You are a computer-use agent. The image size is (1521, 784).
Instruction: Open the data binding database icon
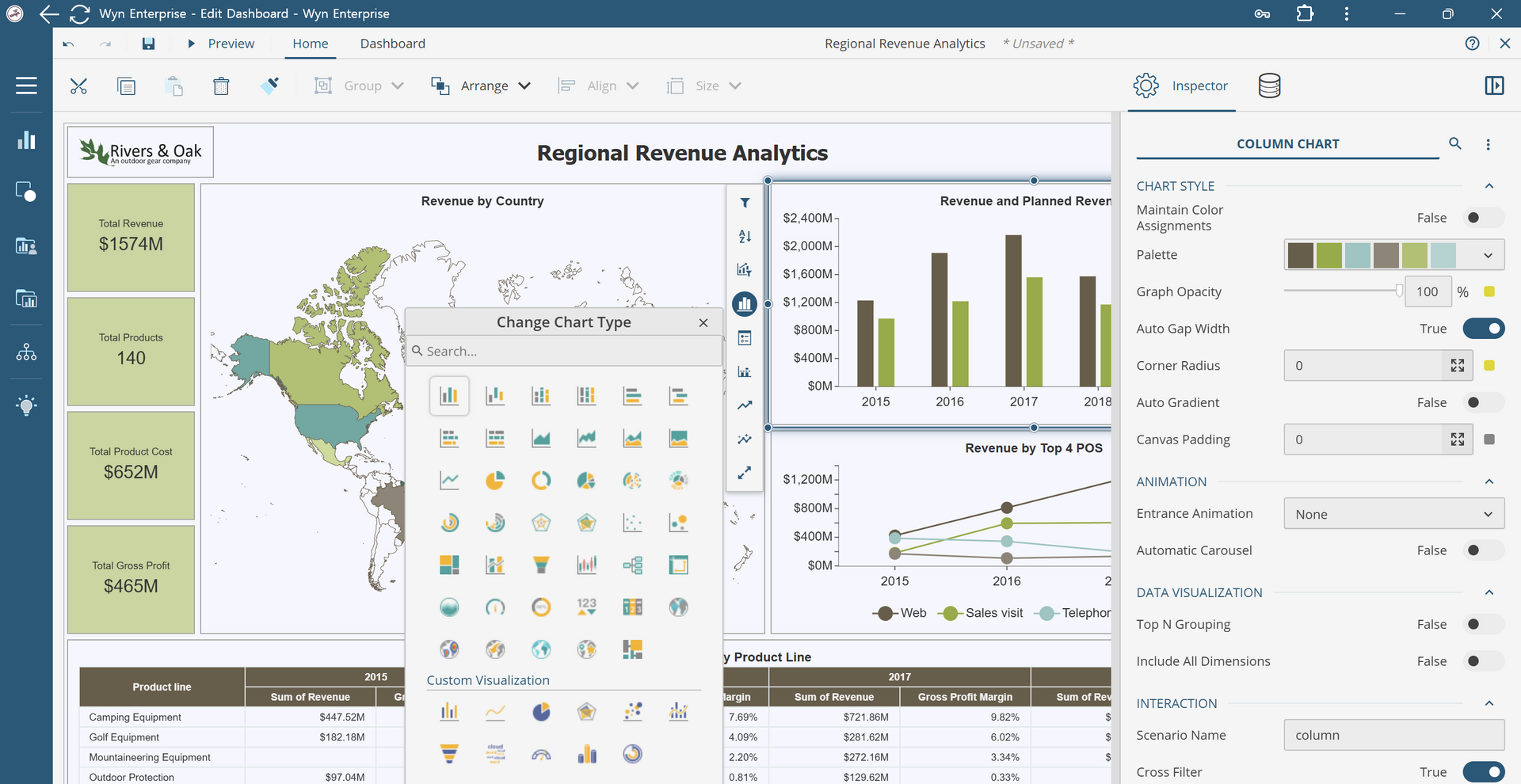(x=1269, y=86)
